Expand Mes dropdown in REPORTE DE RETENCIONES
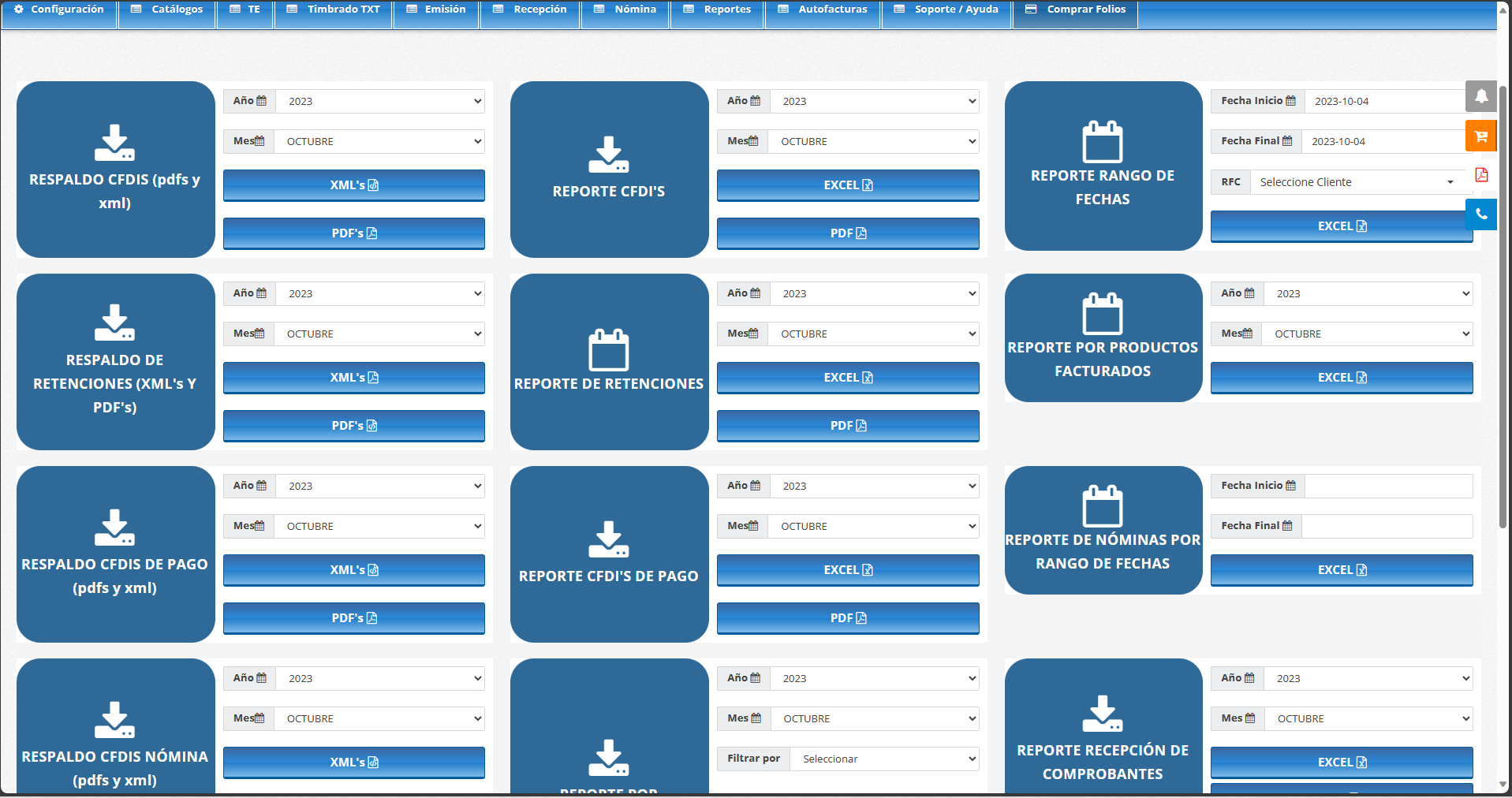Screen dimensions: 1512x798 [874, 334]
